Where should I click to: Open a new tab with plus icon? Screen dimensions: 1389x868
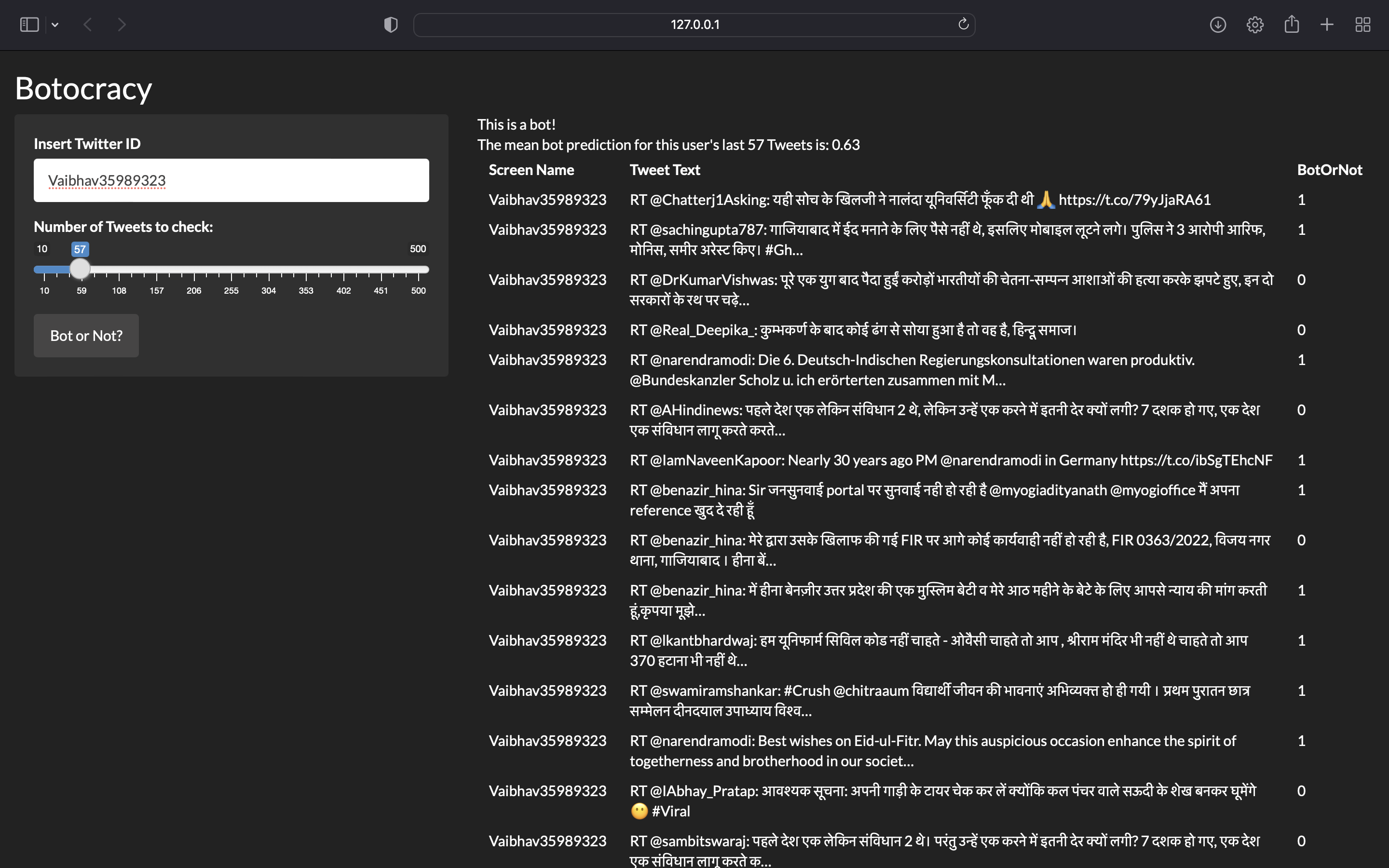coord(1326,25)
